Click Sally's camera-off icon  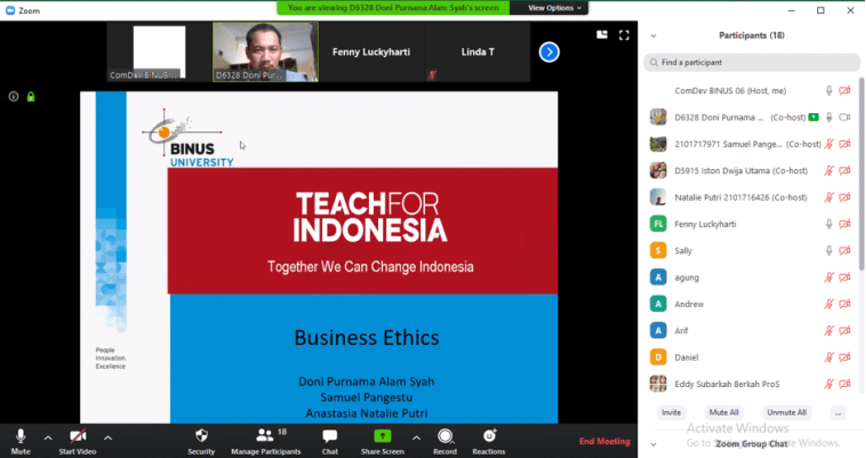point(844,251)
